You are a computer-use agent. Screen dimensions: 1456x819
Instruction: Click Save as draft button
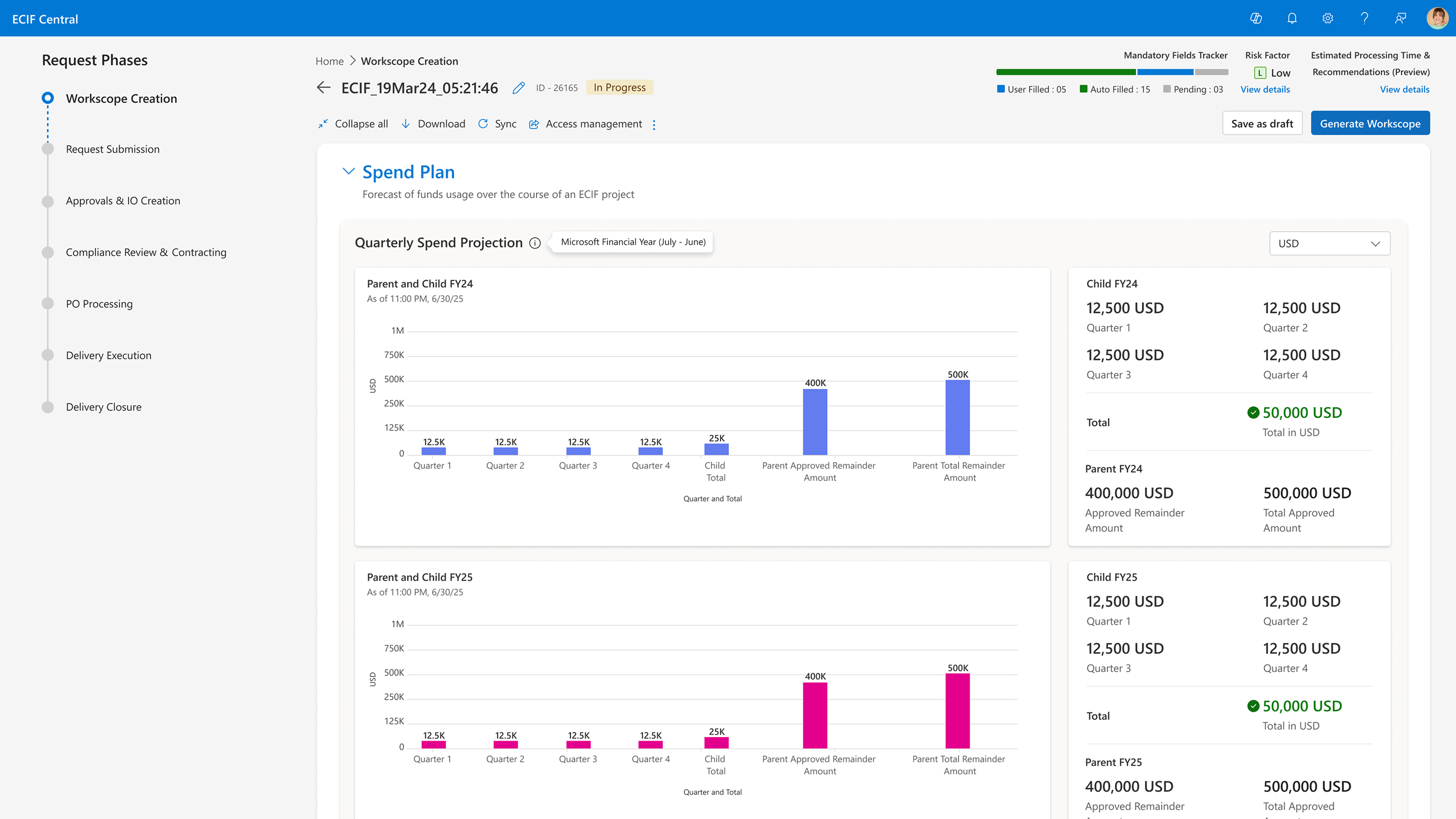[1261, 123]
